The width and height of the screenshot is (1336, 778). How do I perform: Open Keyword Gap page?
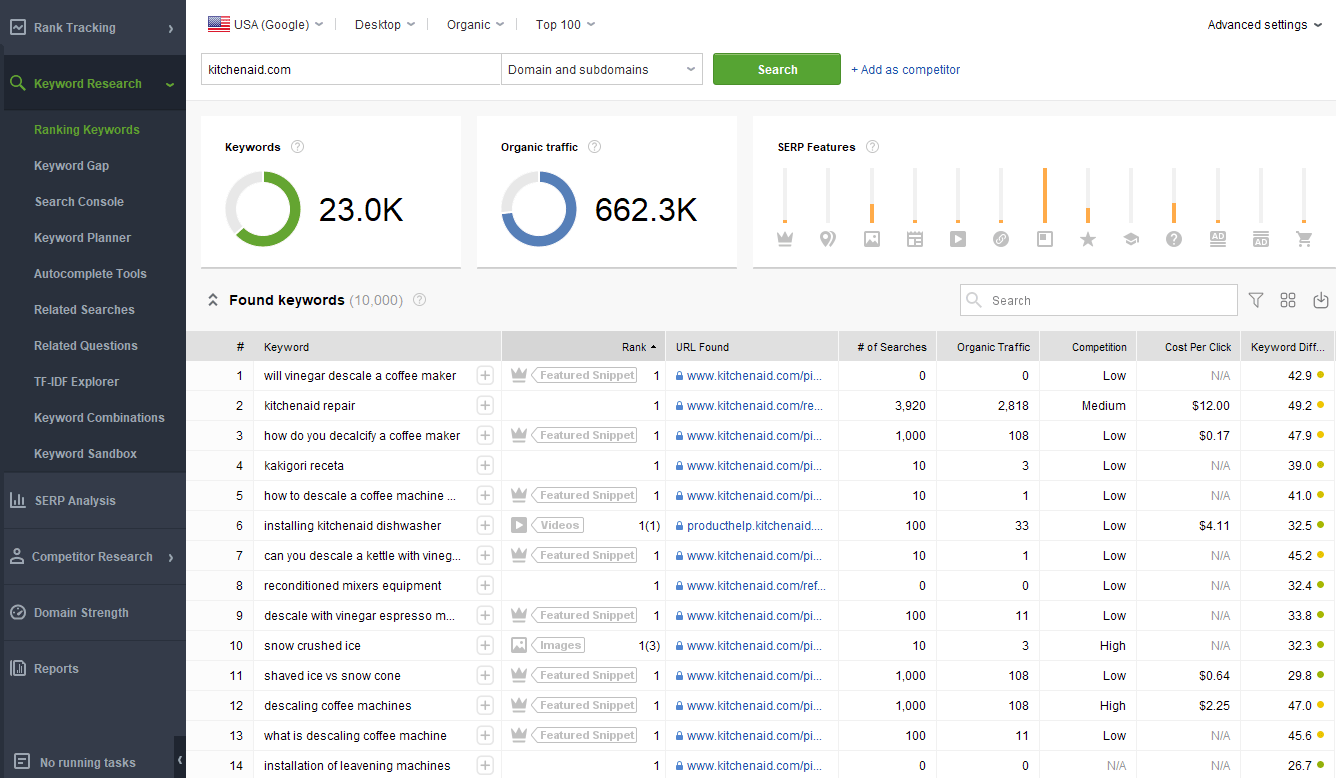[71, 166]
